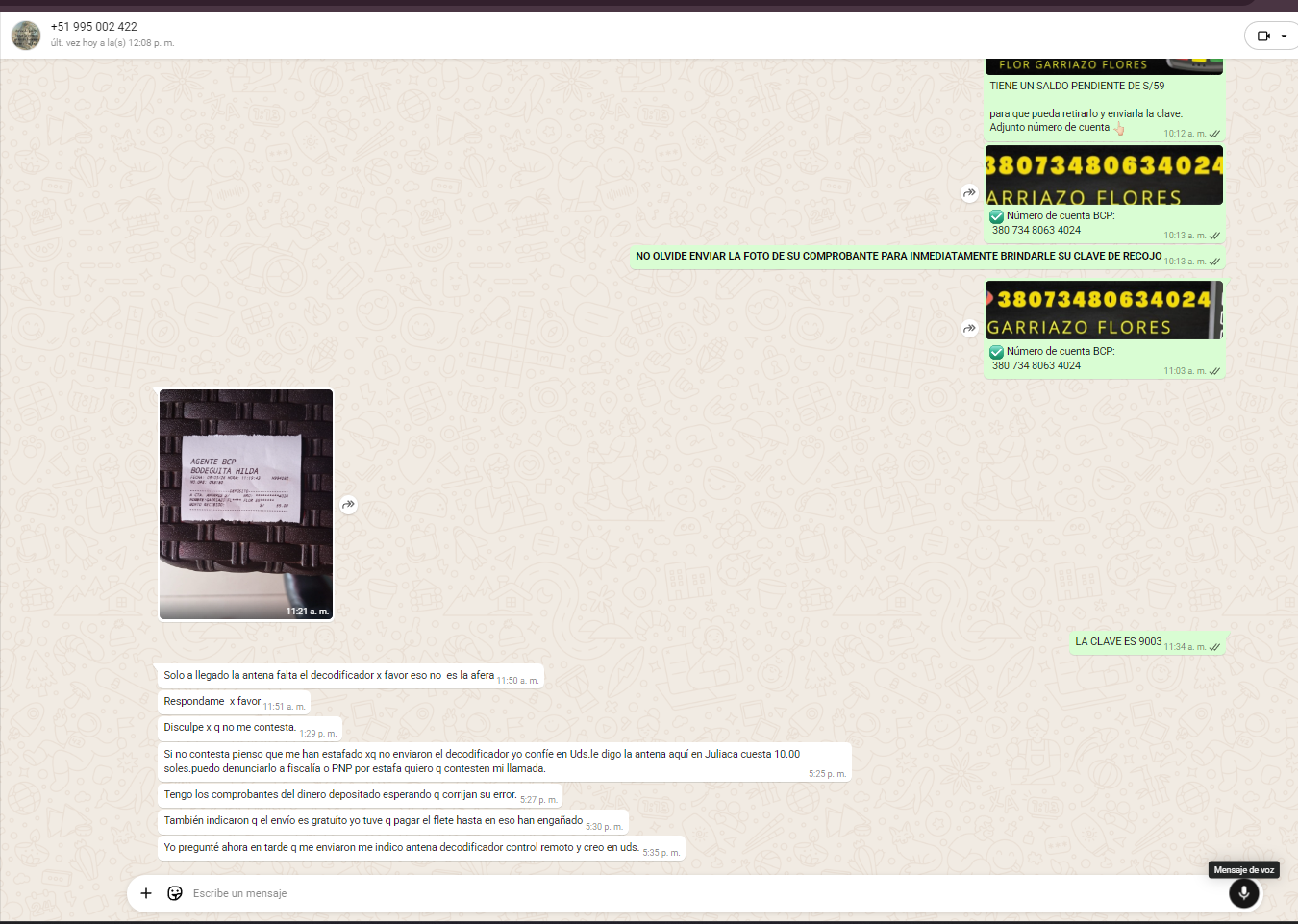
Task: Open the Flor Garriazo Flores image at top
Action: (x=1104, y=66)
